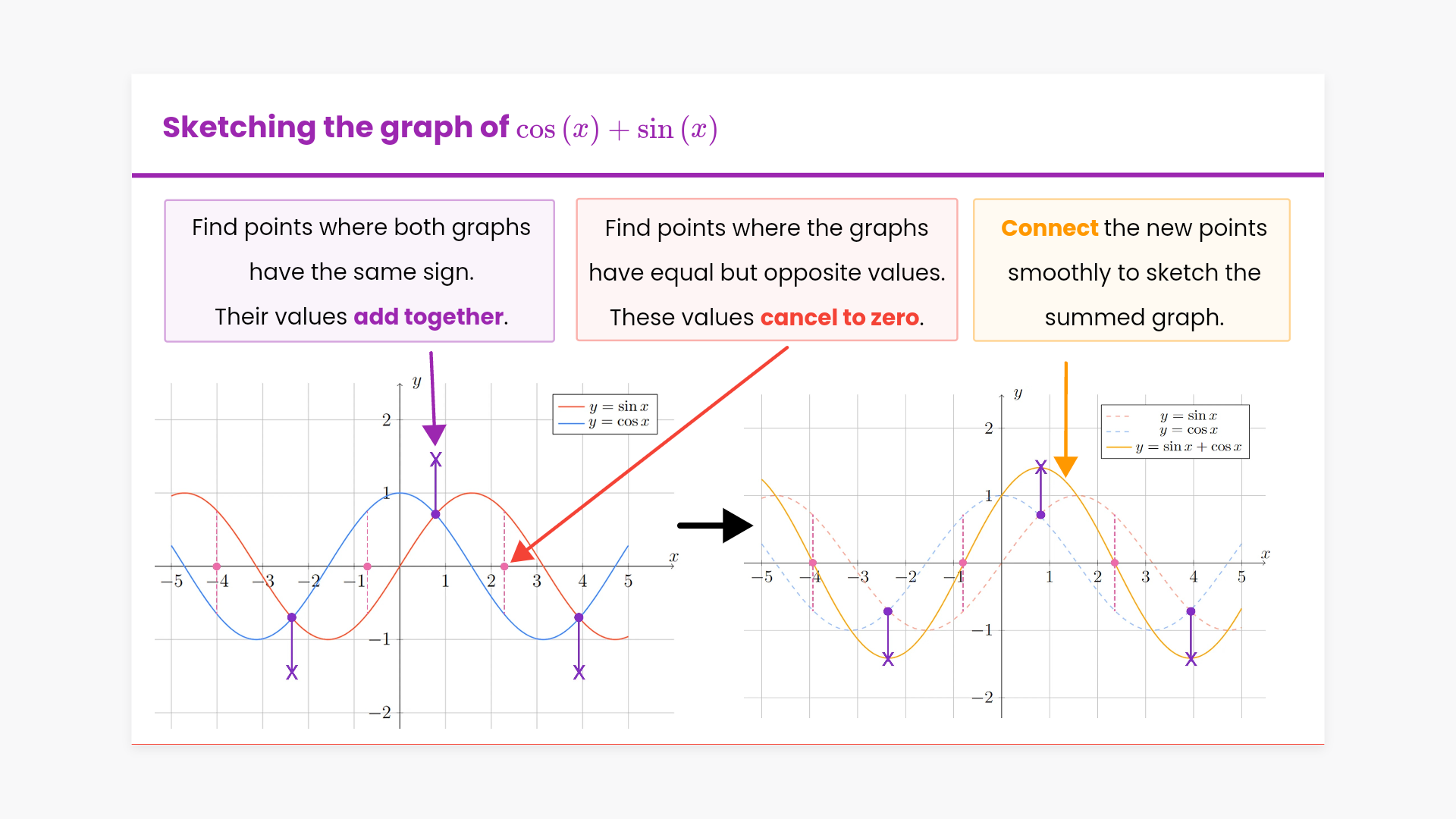The width and height of the screenshot is (1456, 819).
Task: Click the red arrowhead near the x-axis
Action: 520,554
